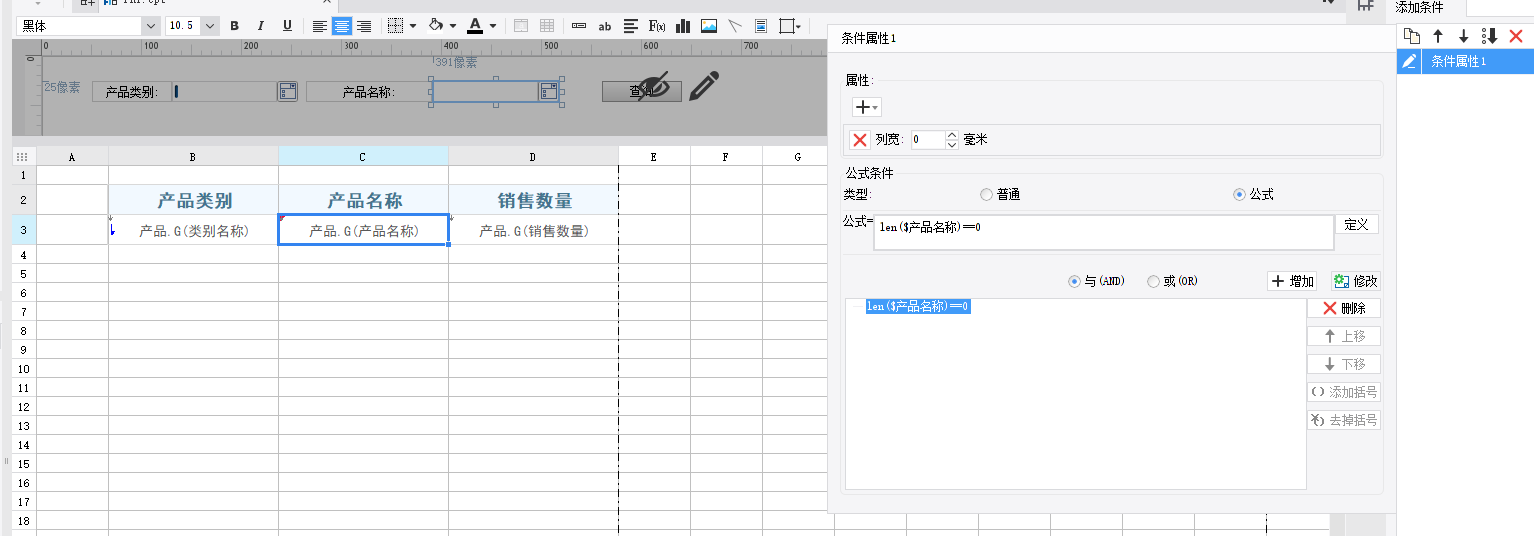Click the 修改 button
The height and width of the screenshot is (536, 1534).
(x=1356, y=282)
